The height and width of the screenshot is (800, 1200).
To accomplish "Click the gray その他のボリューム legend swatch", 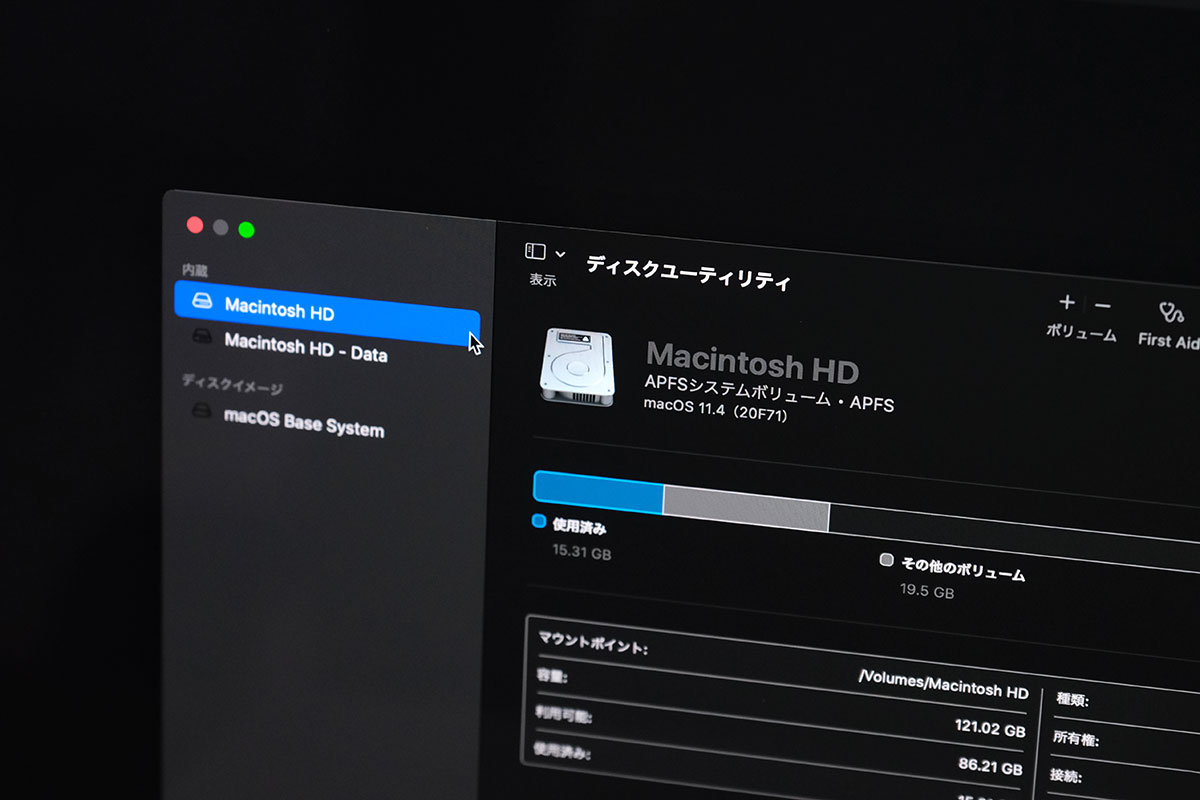I will click(886, 560).
